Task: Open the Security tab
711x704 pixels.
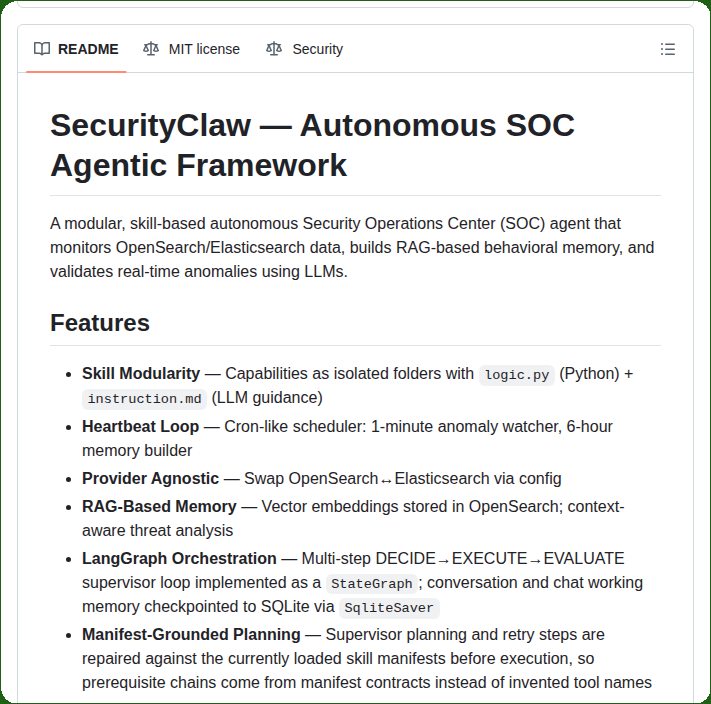Action: coord(304,49)
